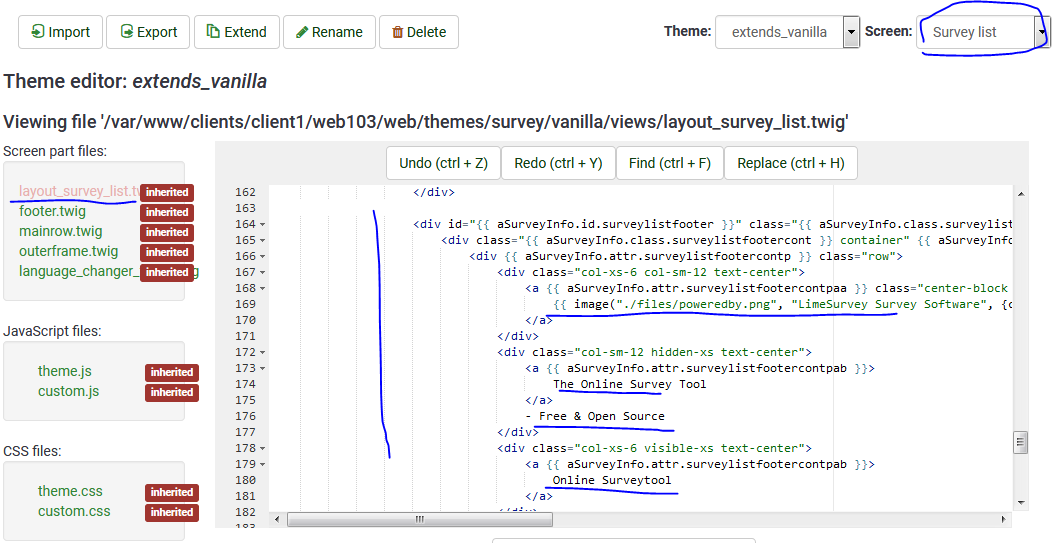This screenshot has height=543, width=1054.
Task: Open the Screen dropdown showing Survey list
Action: click(982, 32)
